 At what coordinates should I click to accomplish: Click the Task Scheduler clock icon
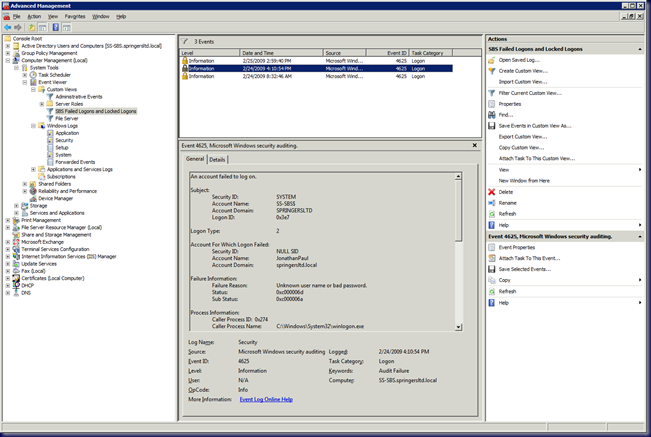click(x=34, y=74)
